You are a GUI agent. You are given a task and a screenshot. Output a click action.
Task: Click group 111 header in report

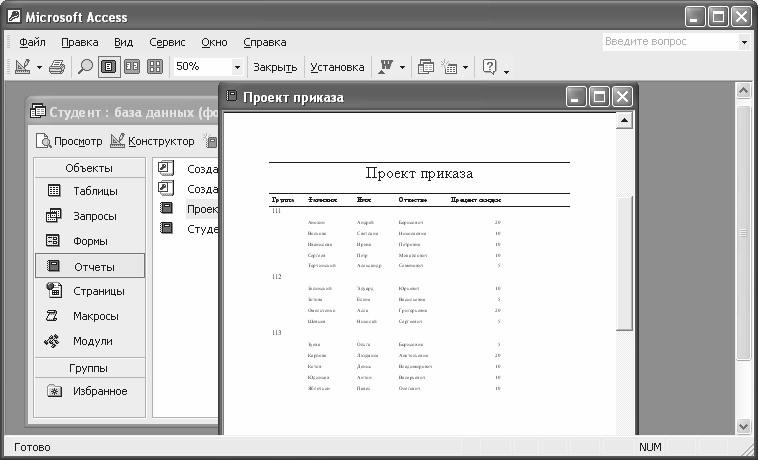click(277, 211)
